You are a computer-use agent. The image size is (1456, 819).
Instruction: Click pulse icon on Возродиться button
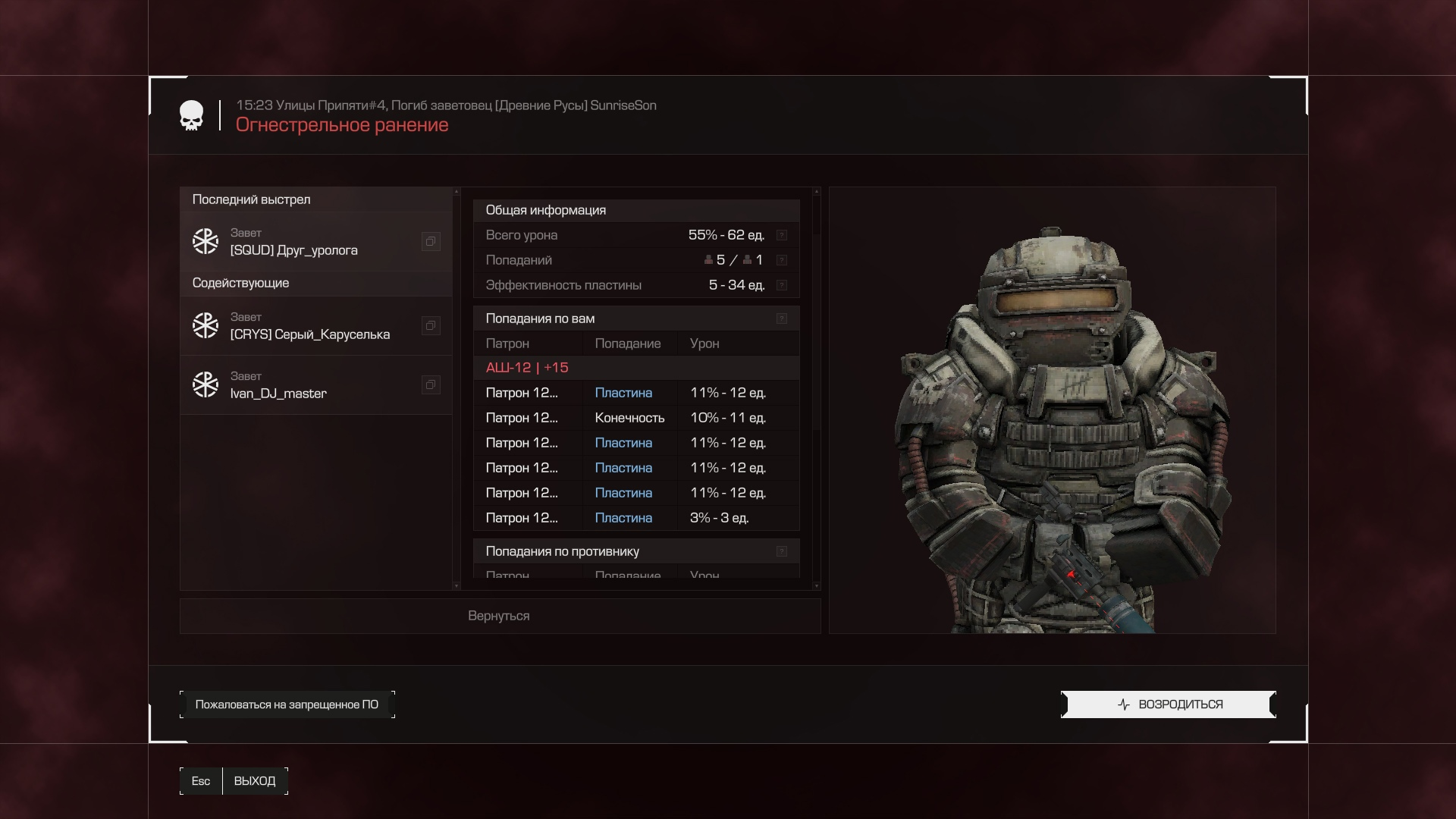pyautogui.click(x=1124, y=704)
